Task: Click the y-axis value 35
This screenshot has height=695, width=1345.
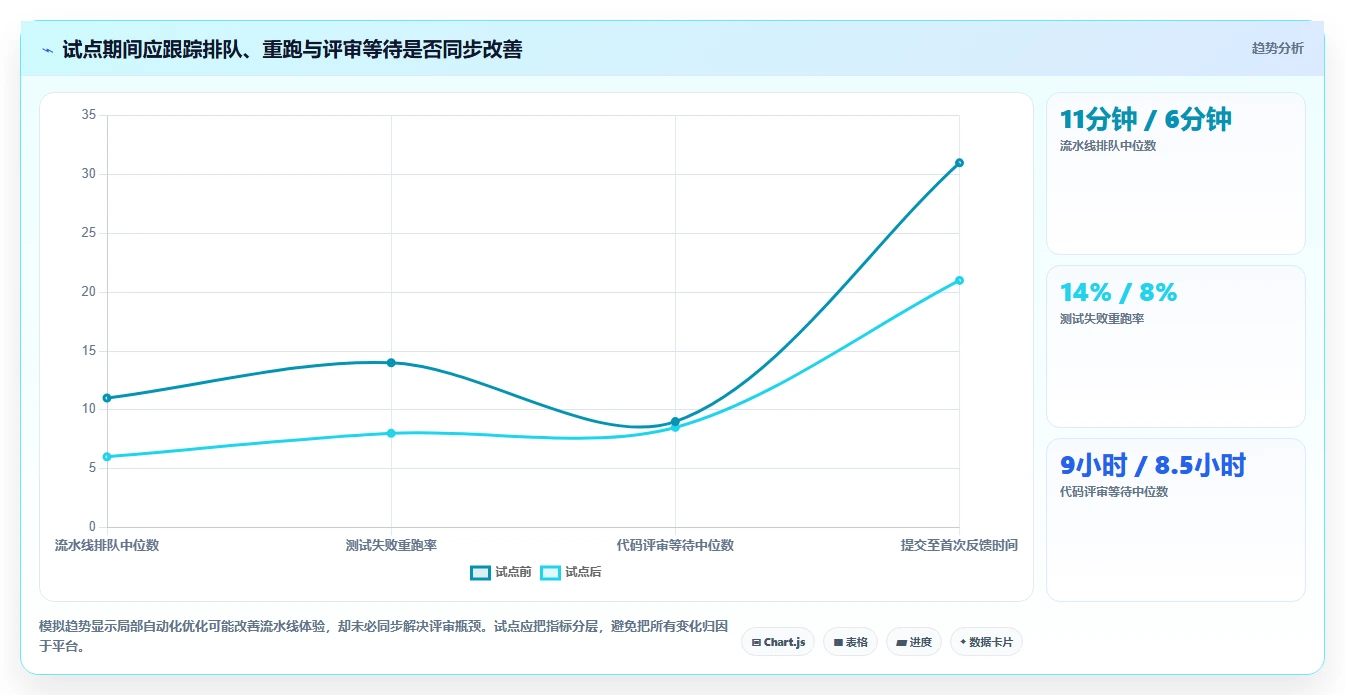Action: (x=88, y=115)
